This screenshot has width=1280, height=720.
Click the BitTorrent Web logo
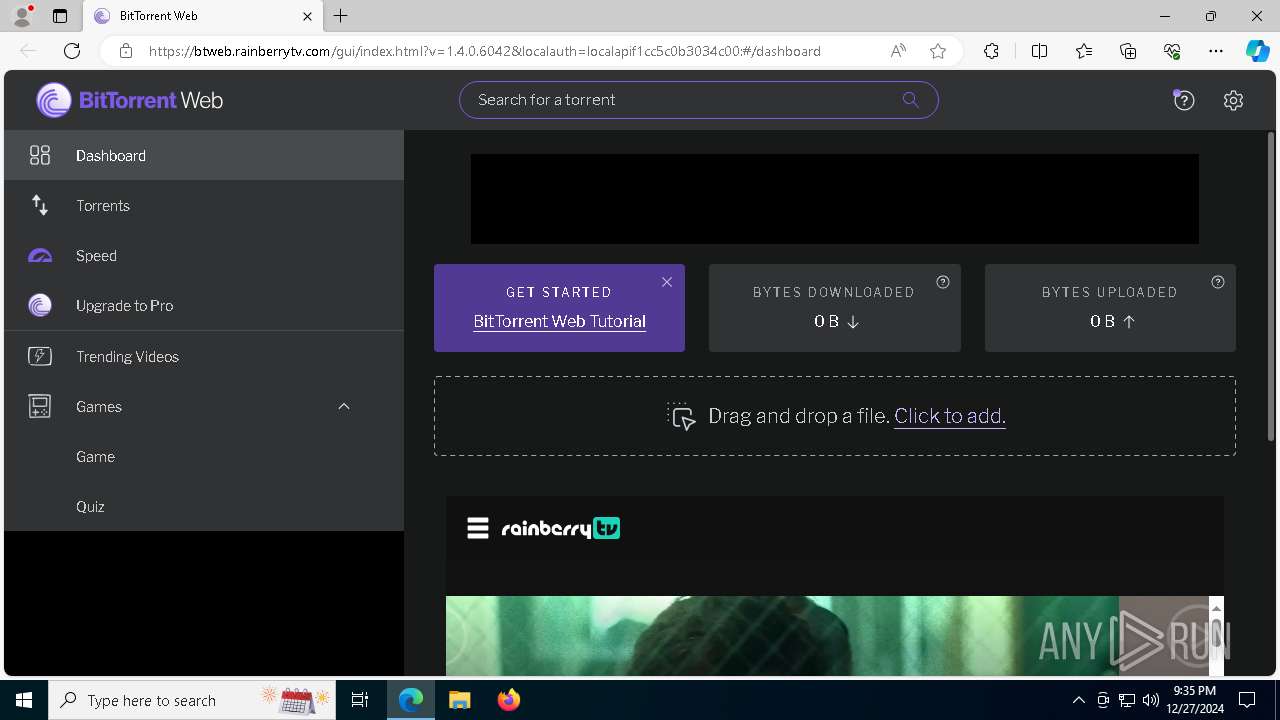click(130, 100)
